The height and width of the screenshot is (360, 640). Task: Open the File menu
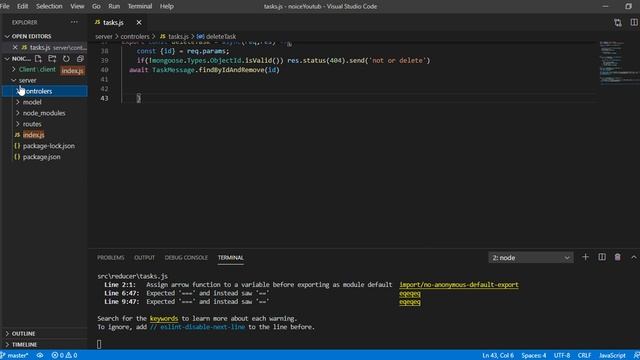[5, 6]
